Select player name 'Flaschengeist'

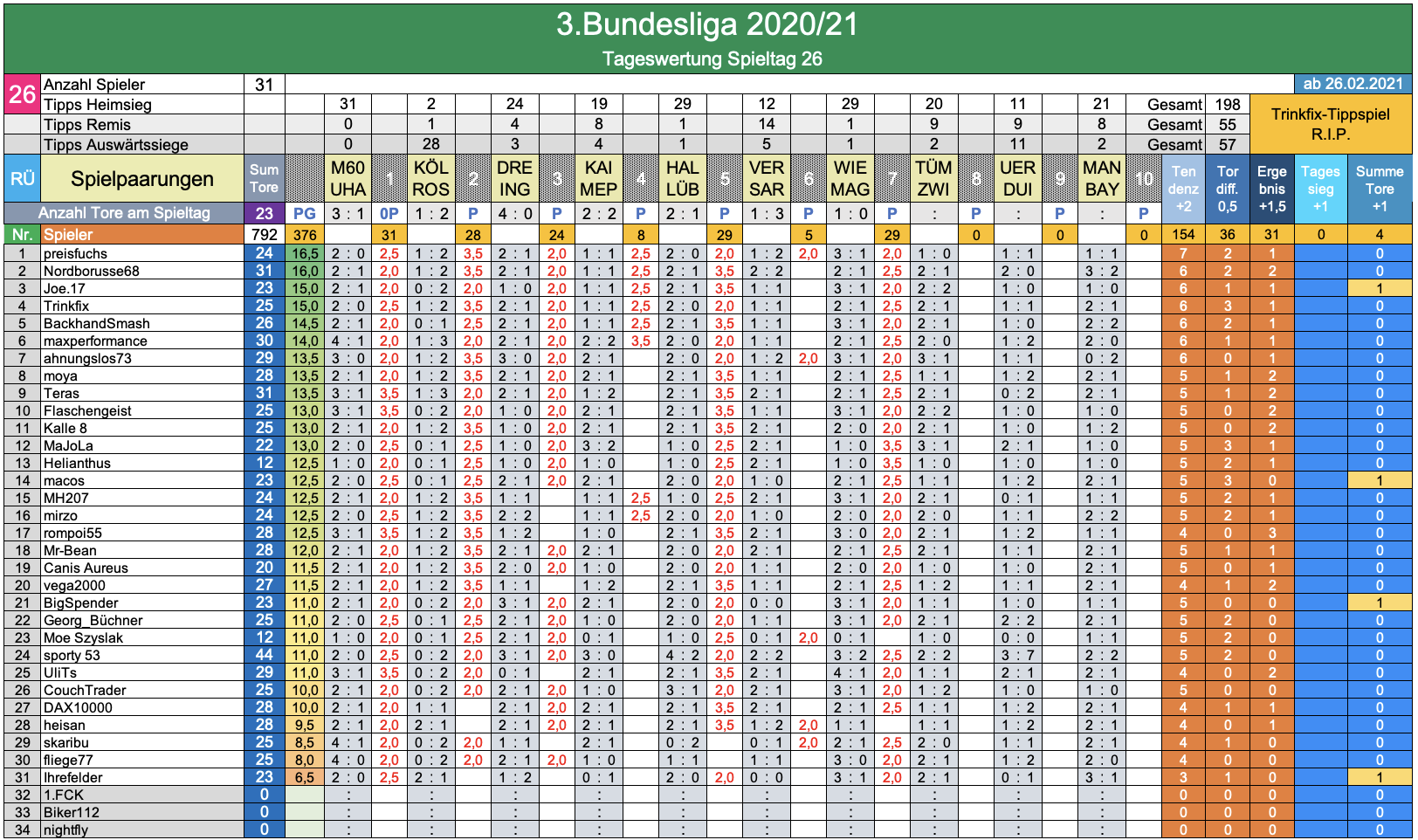(87, 411)
